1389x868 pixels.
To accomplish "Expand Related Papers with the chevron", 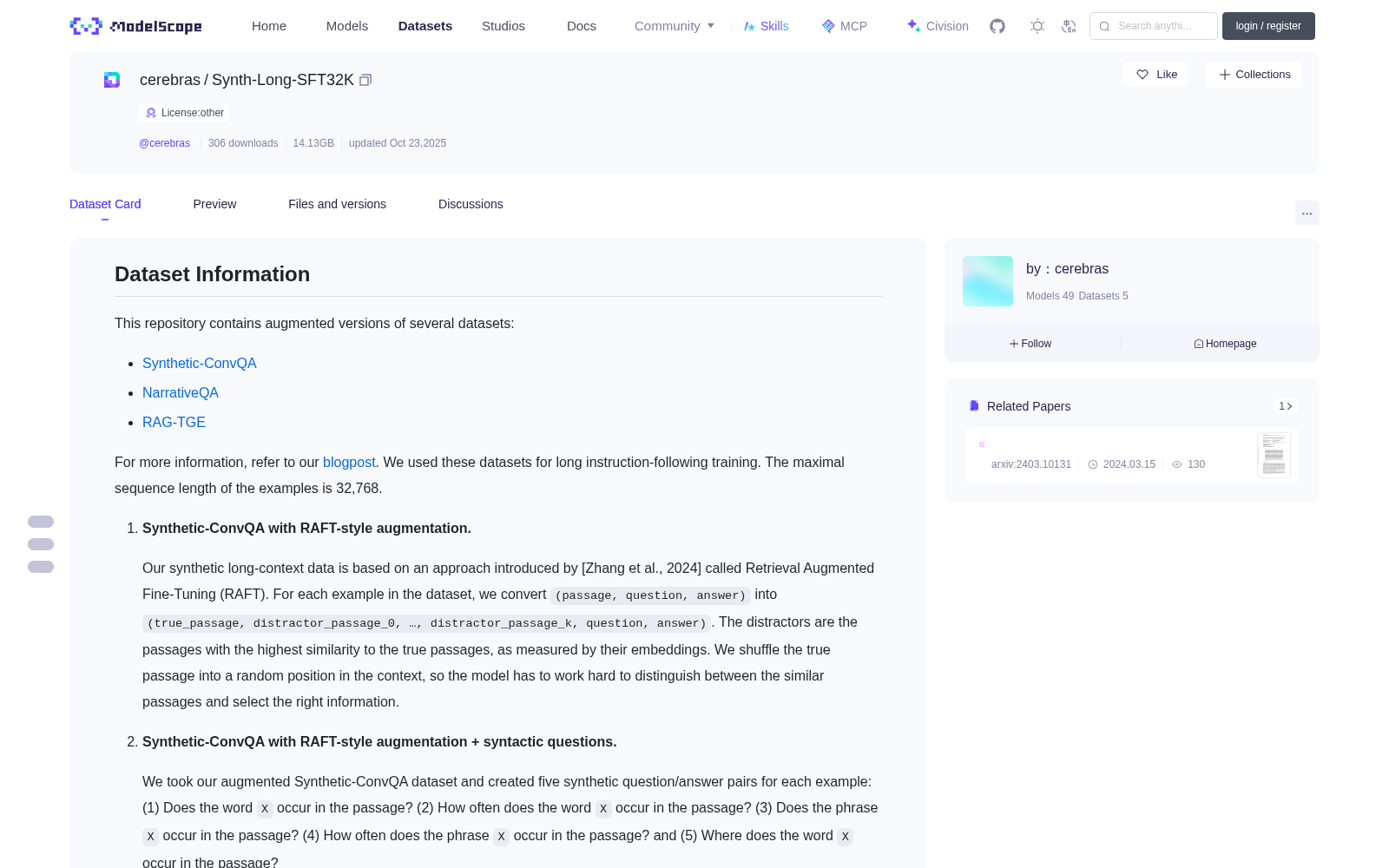I will pyautogui.click(x=1286, y=406).
